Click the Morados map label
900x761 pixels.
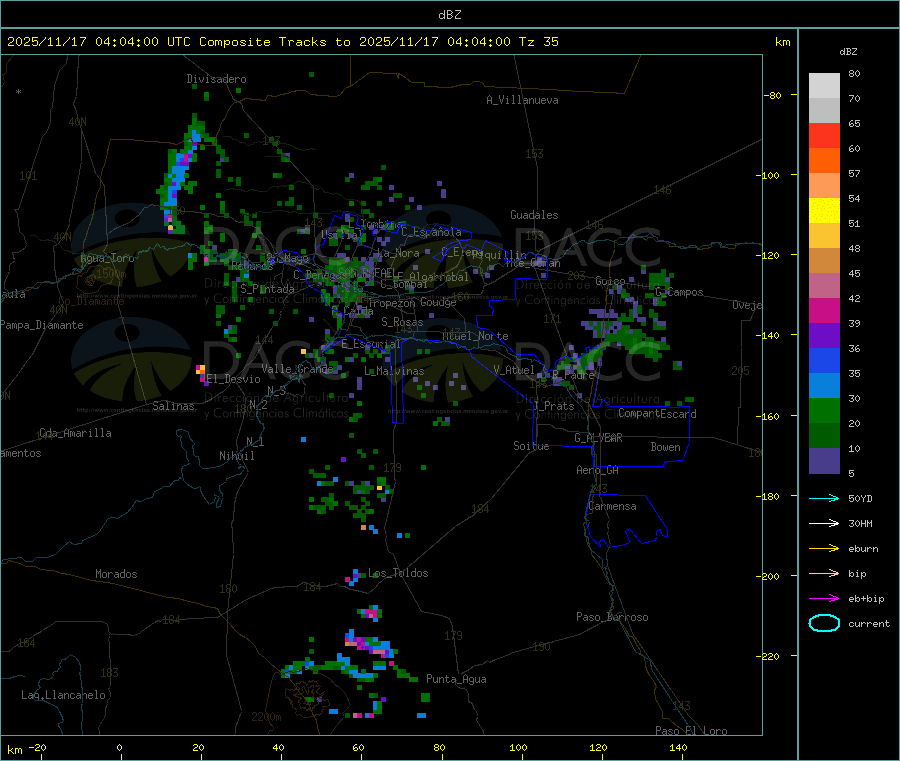pos(117,574)
